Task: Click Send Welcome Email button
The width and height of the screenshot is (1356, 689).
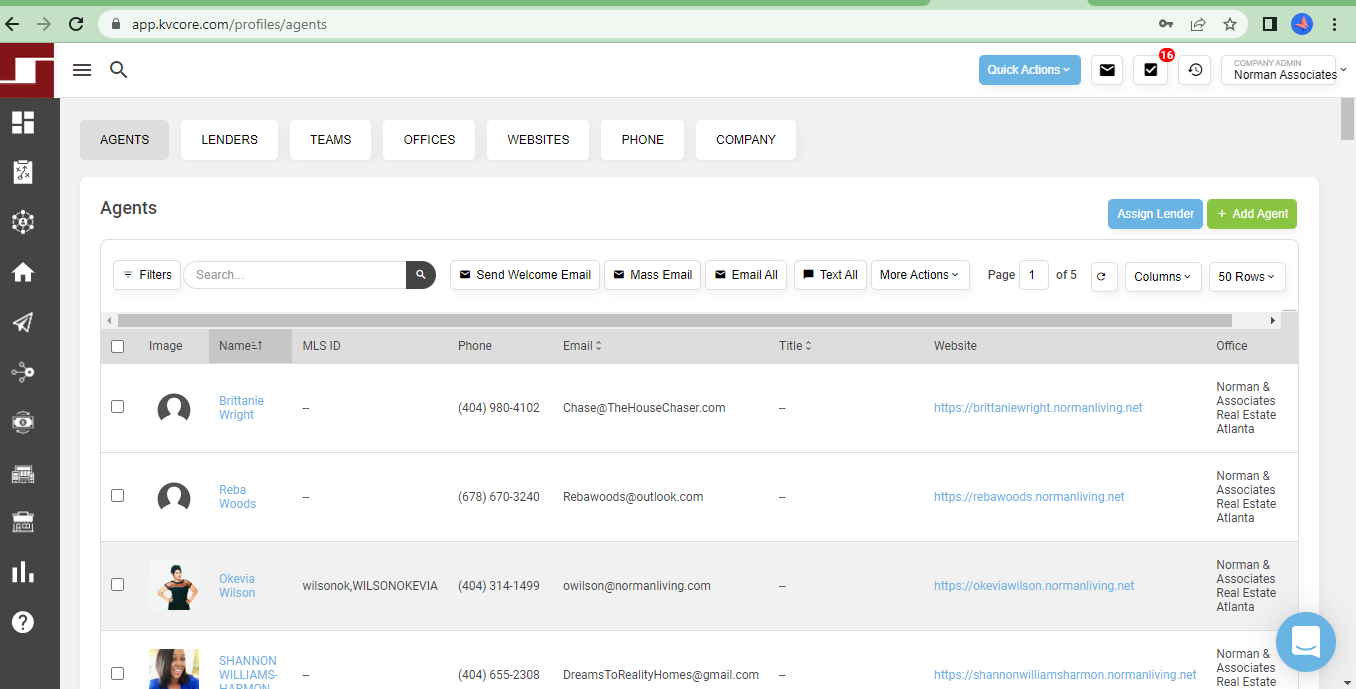Action: [525, 275]
